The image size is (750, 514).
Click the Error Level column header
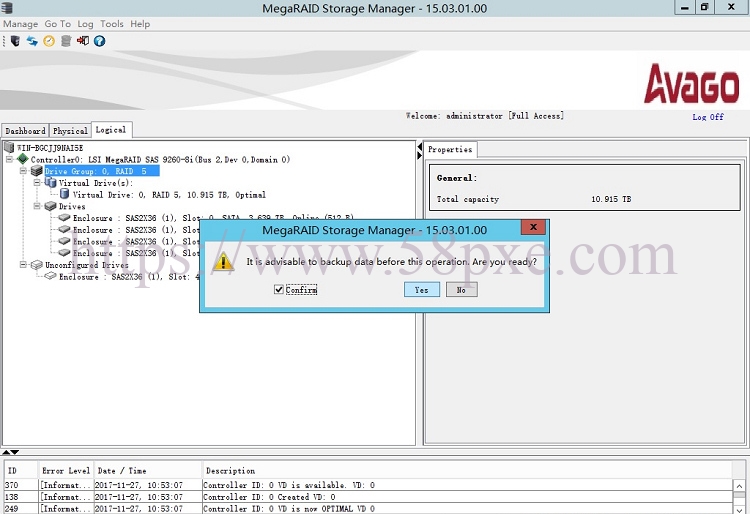(x=66, y=470)
